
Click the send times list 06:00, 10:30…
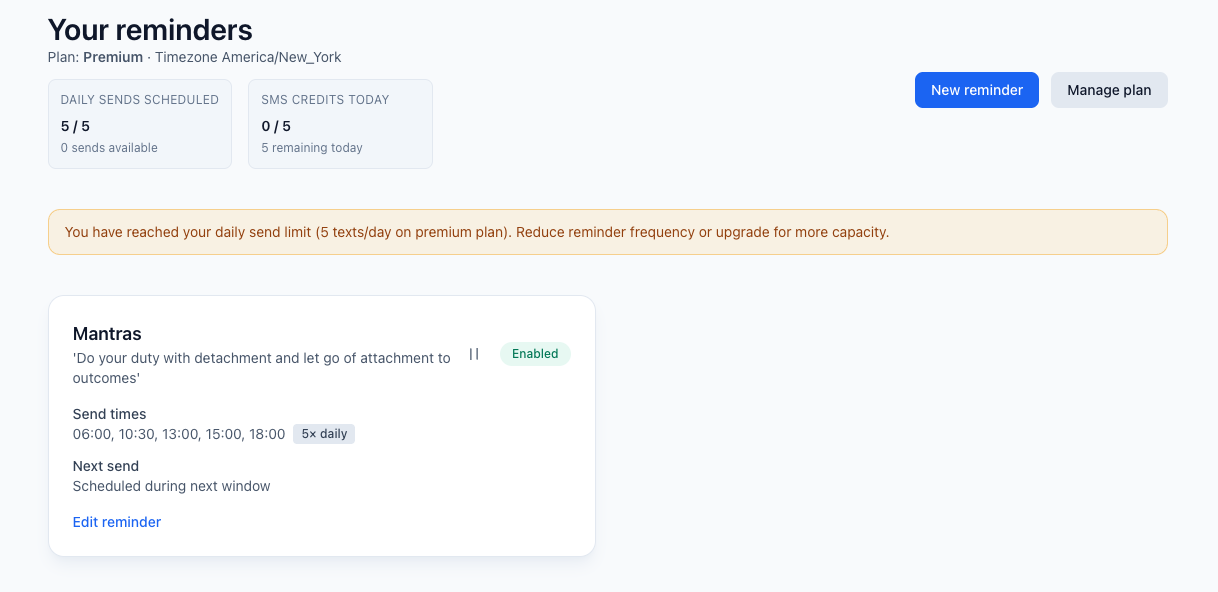[x=179, y=434]
